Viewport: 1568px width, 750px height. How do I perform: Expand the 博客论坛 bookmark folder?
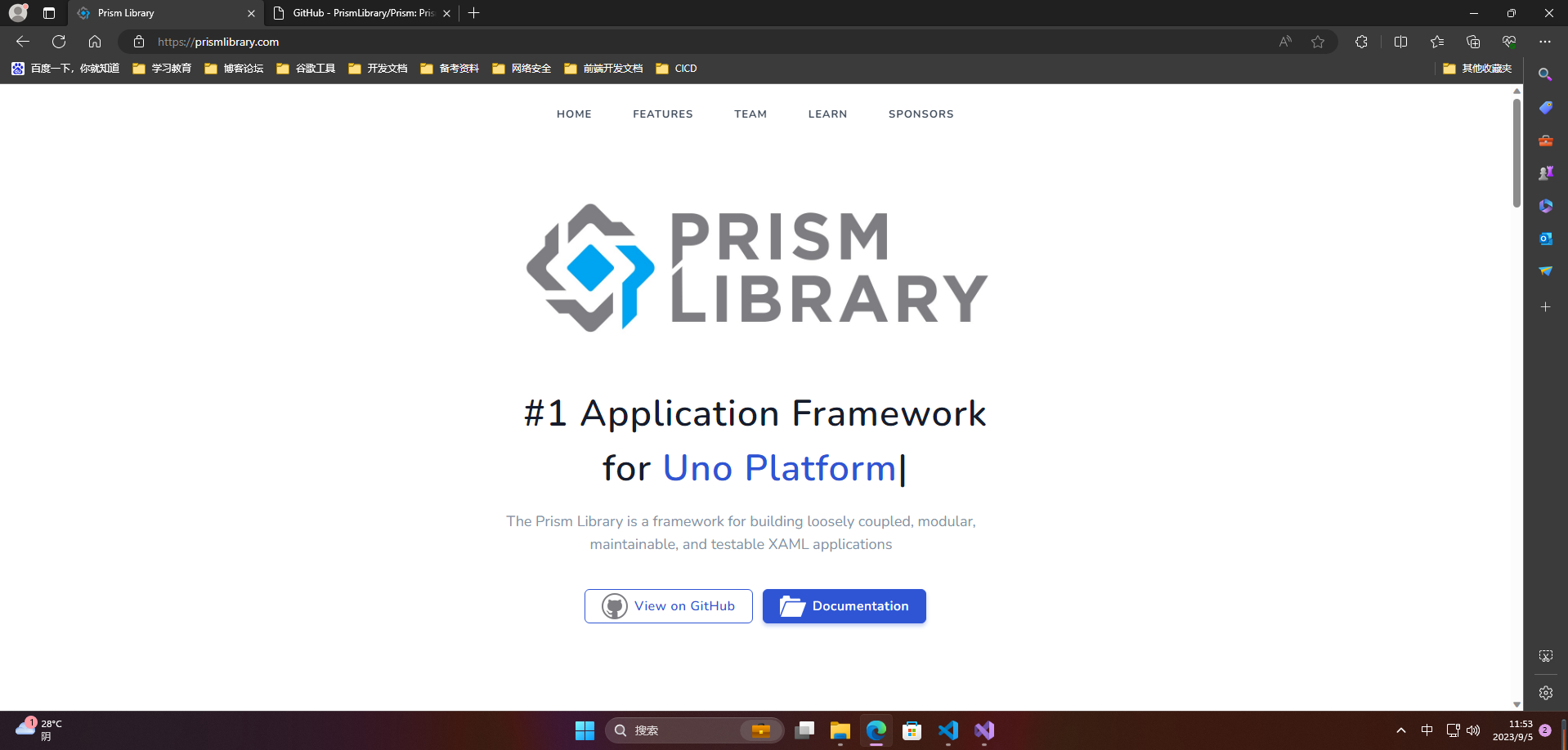pyautogui.click(x=234, y=69)
